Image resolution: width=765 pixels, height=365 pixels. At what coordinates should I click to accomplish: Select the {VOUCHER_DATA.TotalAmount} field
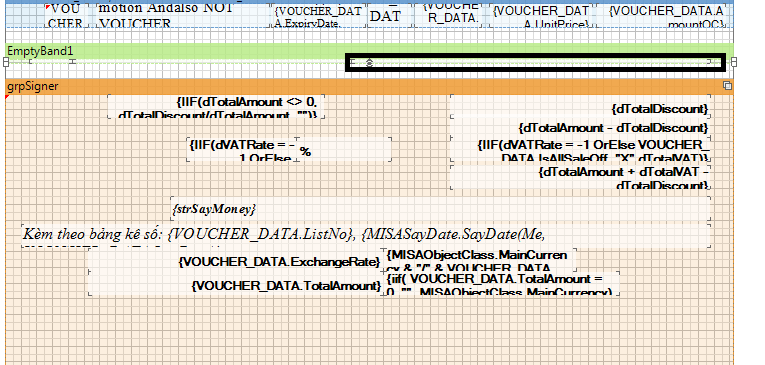[236, 284]
